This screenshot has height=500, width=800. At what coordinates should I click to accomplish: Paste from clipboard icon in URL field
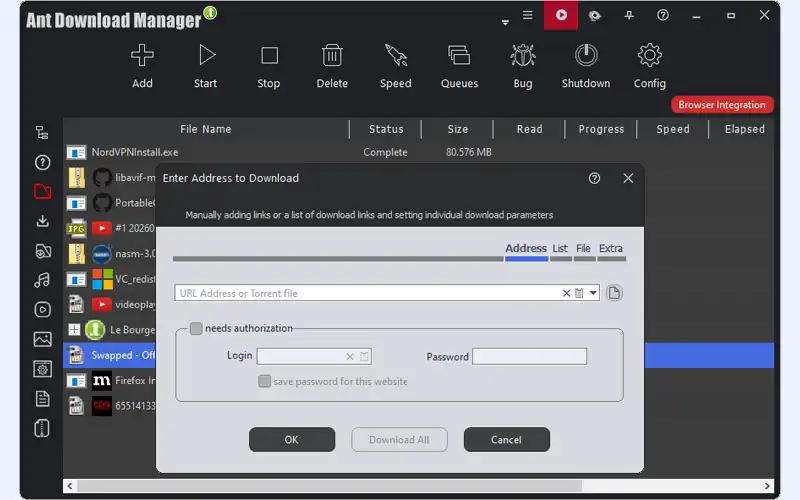point(579,293)
